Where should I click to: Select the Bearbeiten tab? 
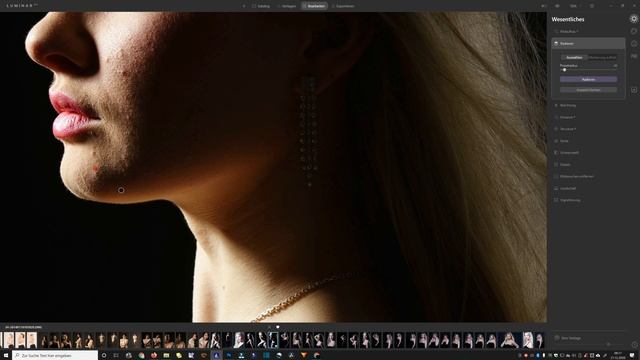pos(314,6)
